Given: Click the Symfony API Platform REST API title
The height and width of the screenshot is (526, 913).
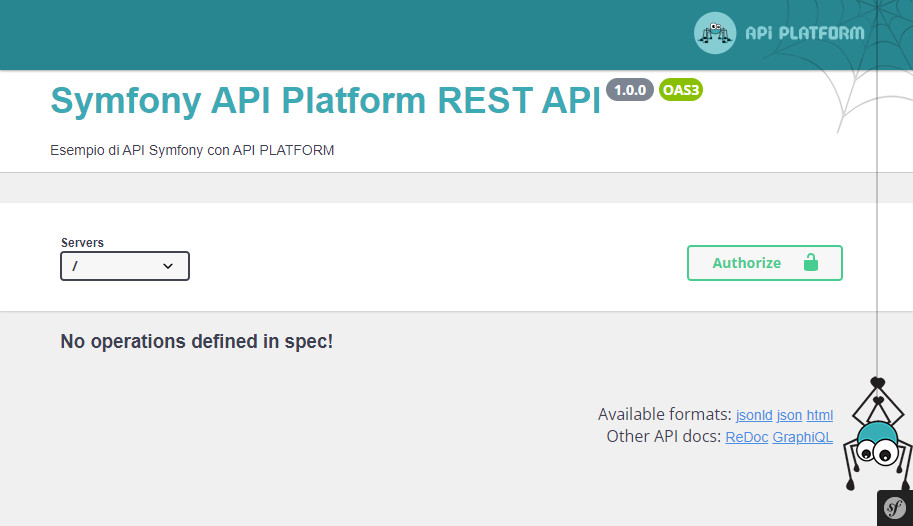Looking at the screenshot, I should [325, 100].
